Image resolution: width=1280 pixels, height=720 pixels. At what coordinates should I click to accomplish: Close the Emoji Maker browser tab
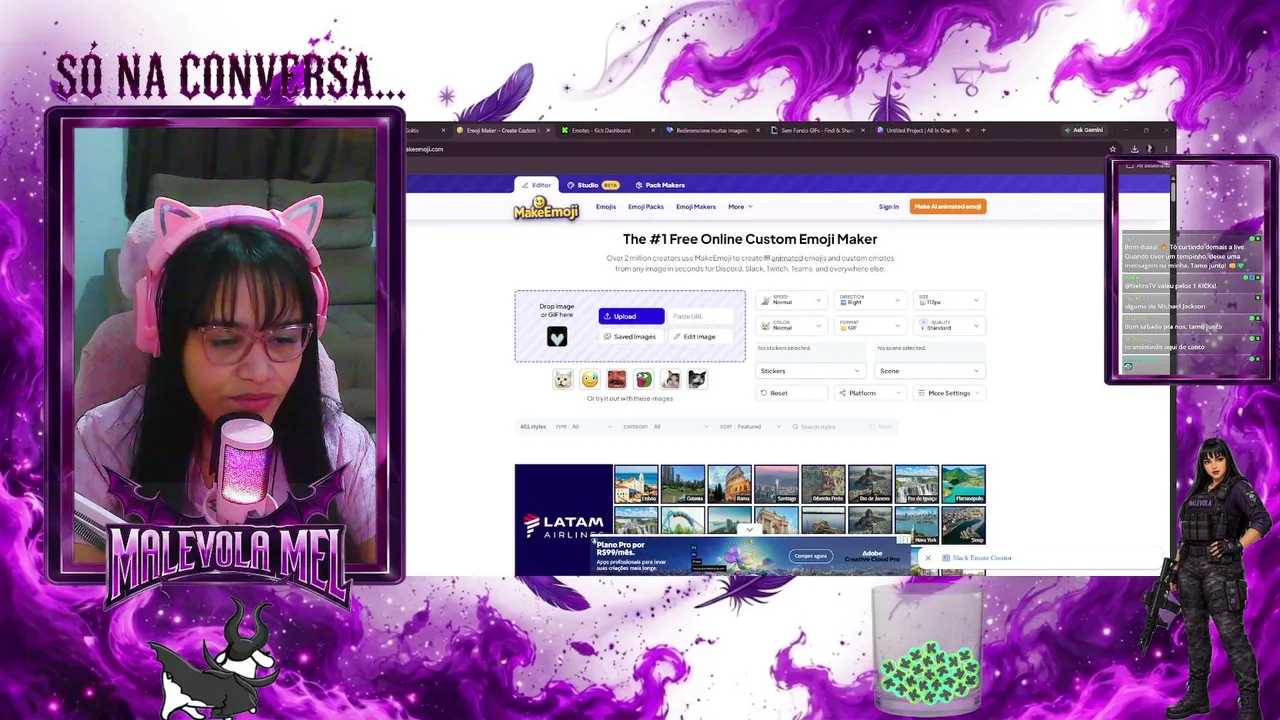pos(548,130)
